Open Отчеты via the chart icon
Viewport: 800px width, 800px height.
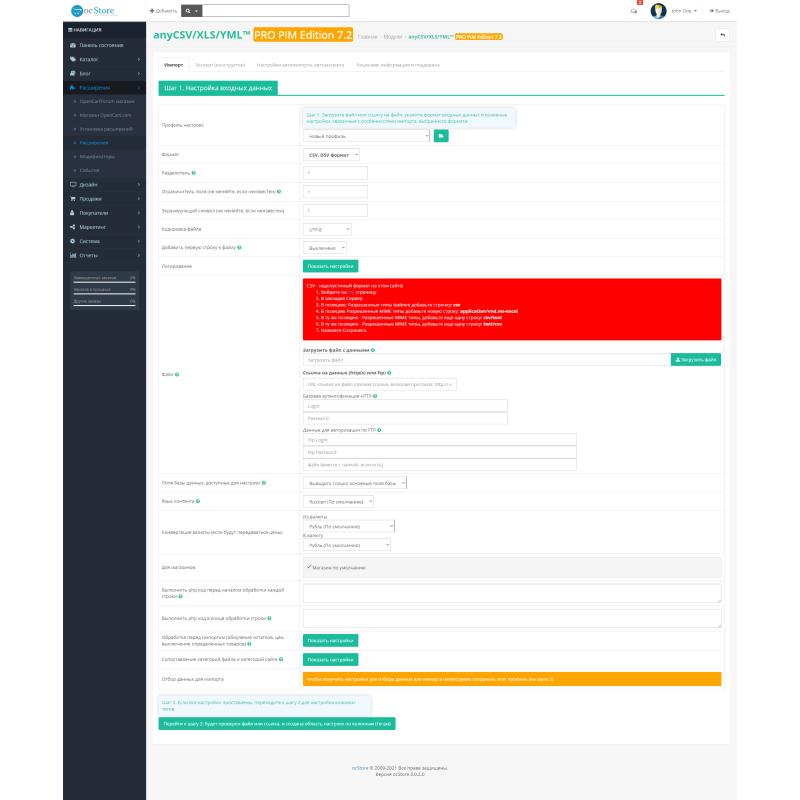(72, 256)
